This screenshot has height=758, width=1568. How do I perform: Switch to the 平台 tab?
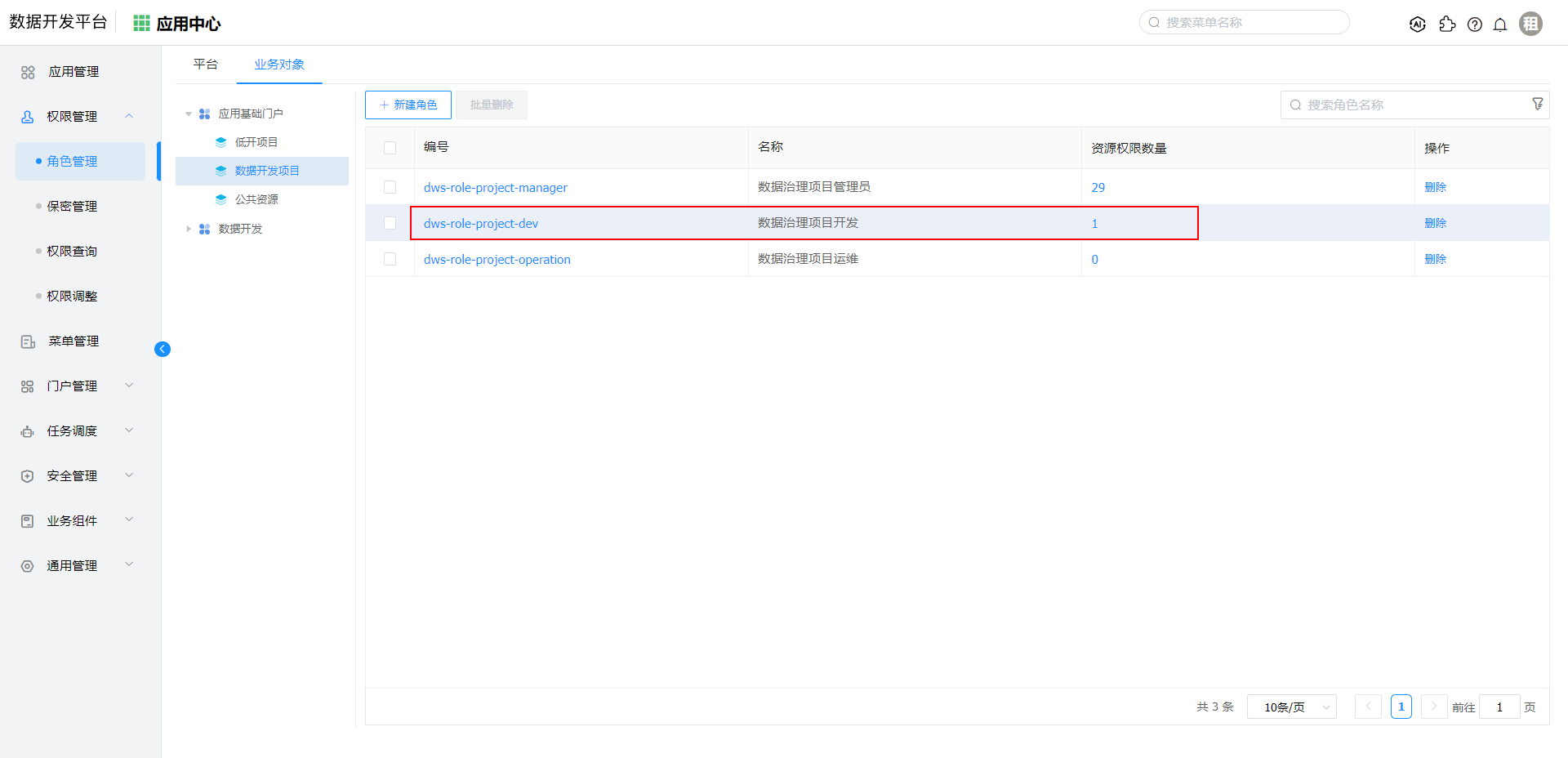point(206,65)
